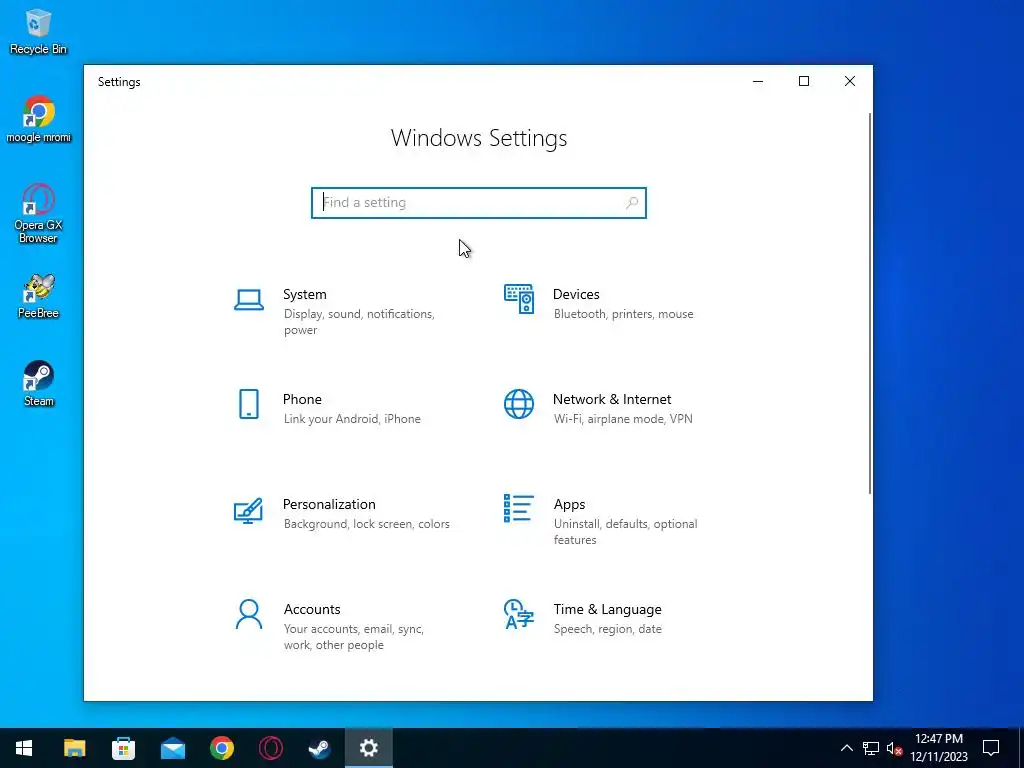1024x768 pixels.
Task: Select the moogle mromi desktop shortcut
Action: coord(39,119)
